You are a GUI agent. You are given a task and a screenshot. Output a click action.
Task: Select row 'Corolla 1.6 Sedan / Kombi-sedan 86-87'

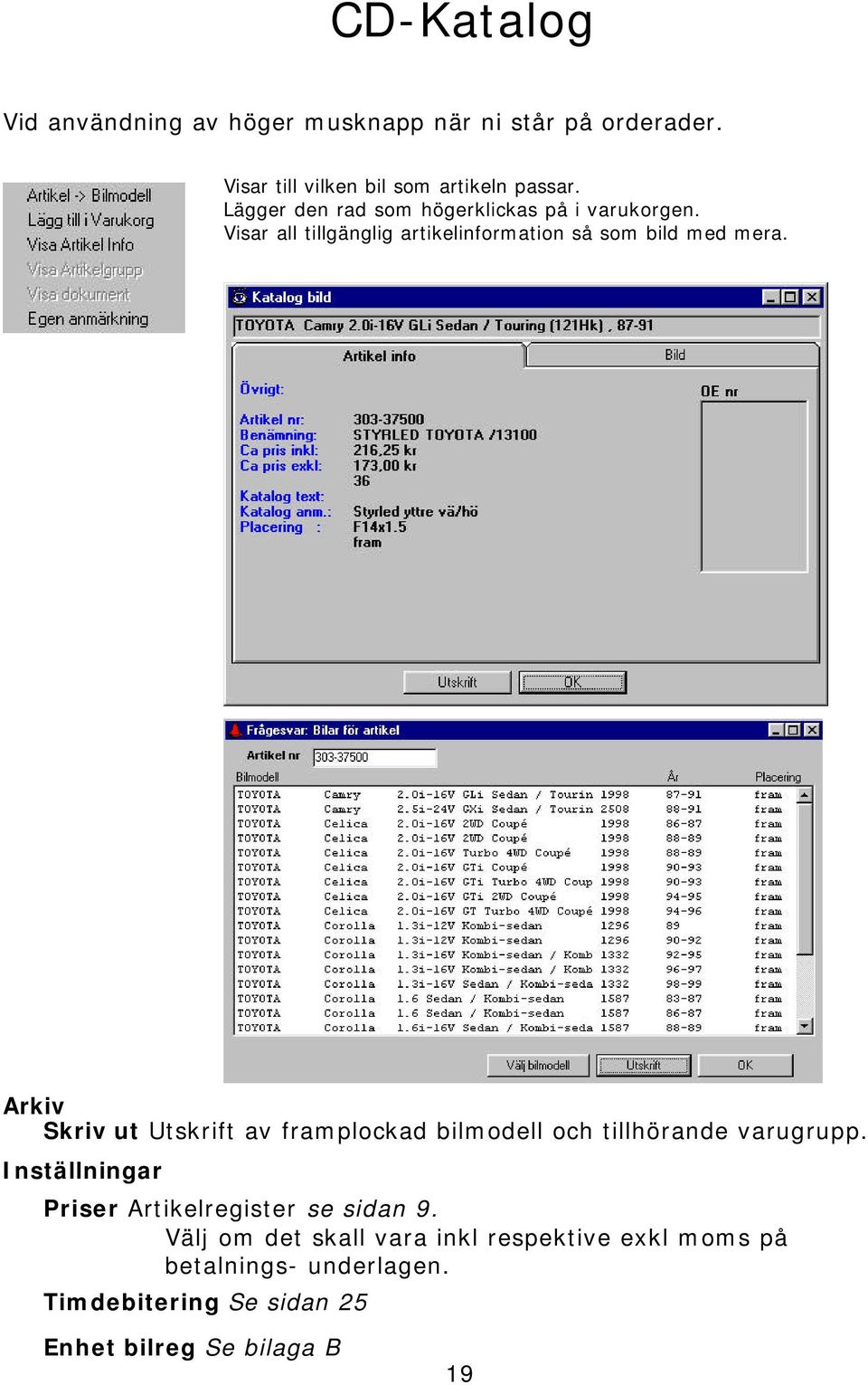pos(515,1013)
